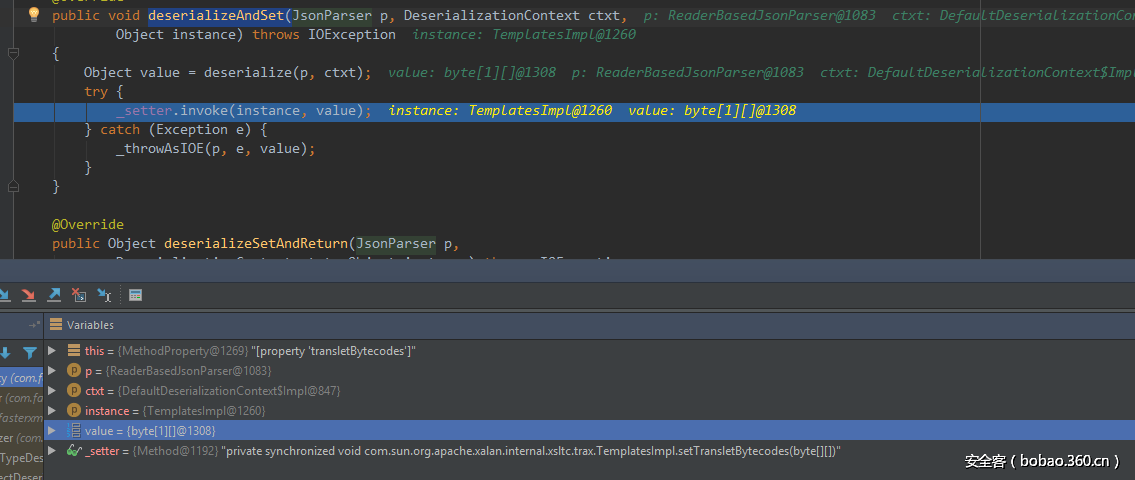Expand the 'this' MethodProperty variable node

[x=52, y=351]
